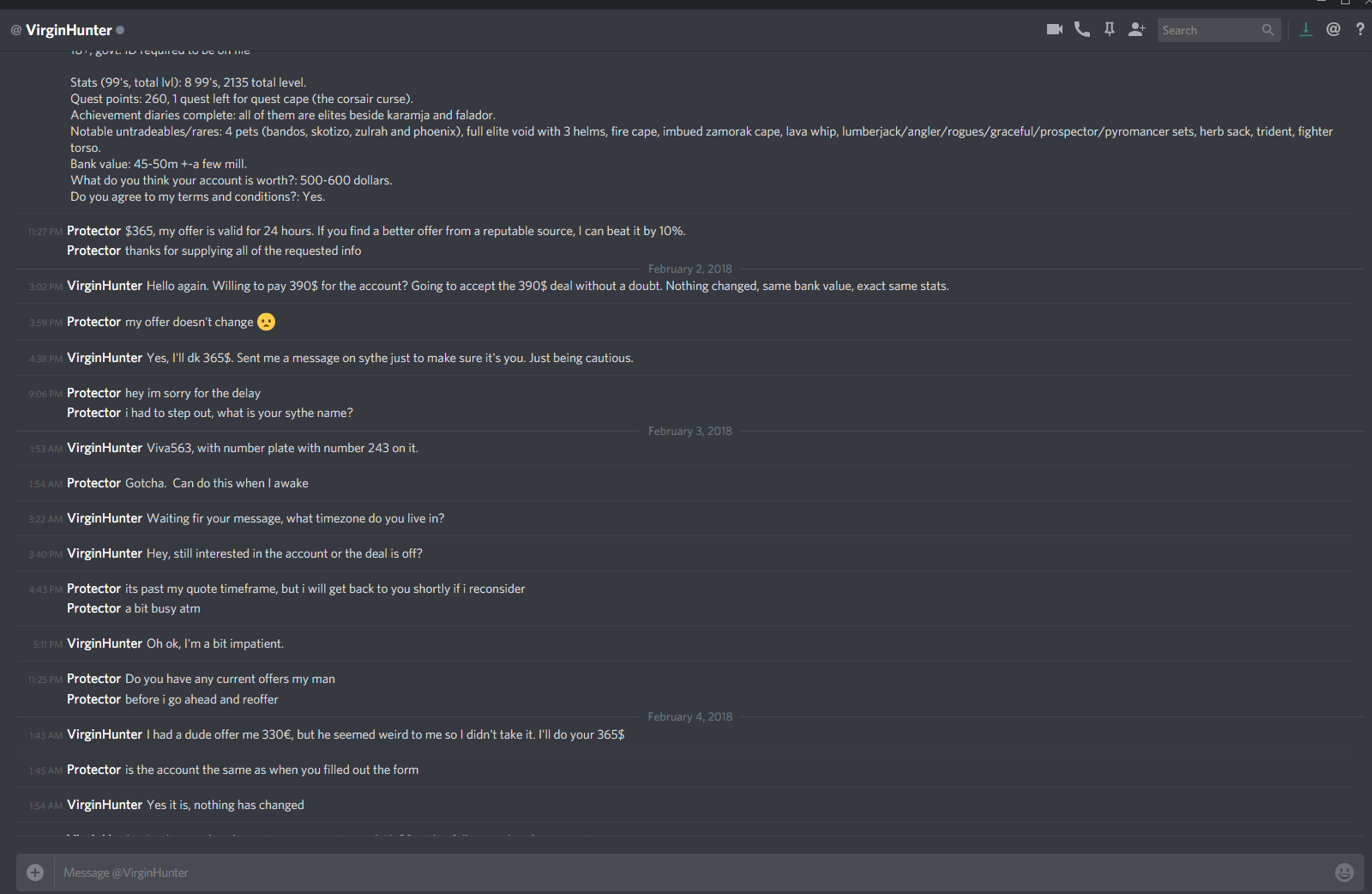Click the February 2, 2018 date divider

[690, 269]
